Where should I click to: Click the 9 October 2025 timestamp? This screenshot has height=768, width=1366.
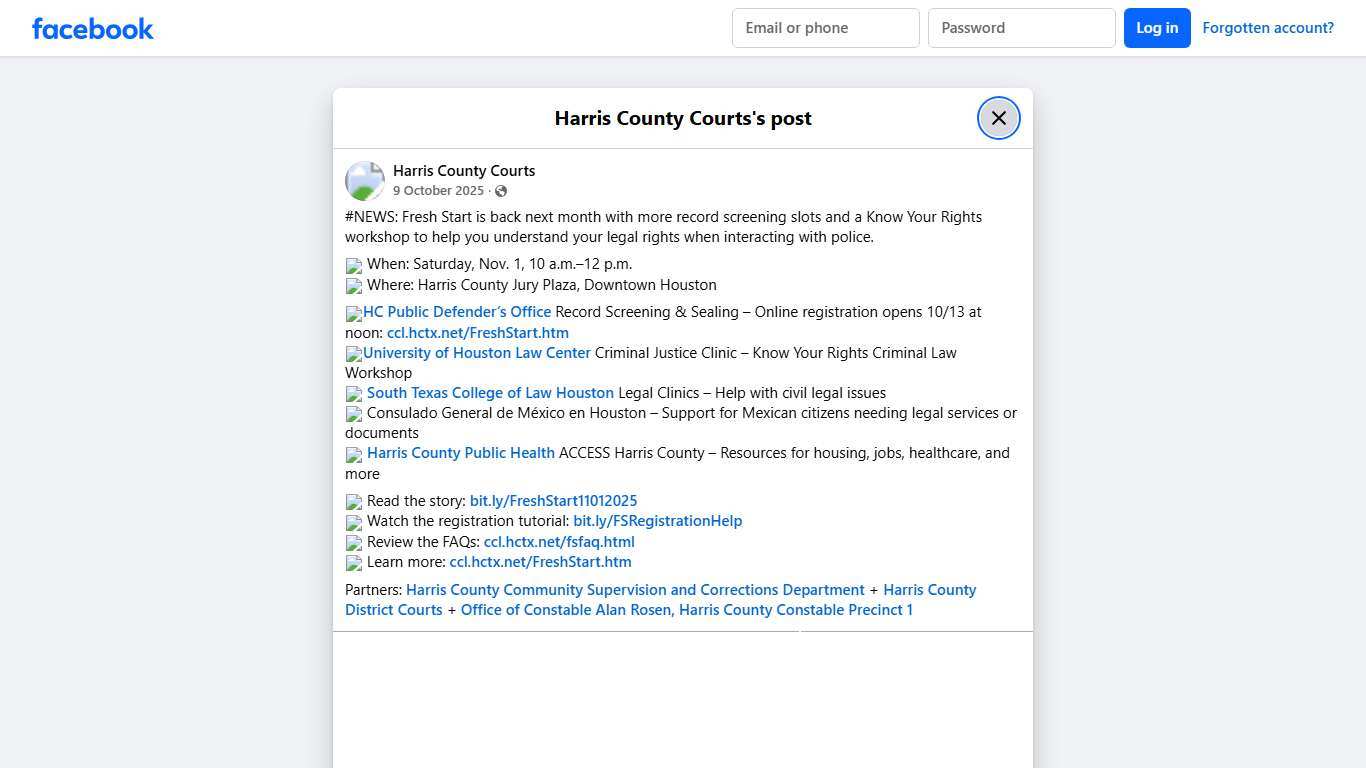(x=438, y=190)
